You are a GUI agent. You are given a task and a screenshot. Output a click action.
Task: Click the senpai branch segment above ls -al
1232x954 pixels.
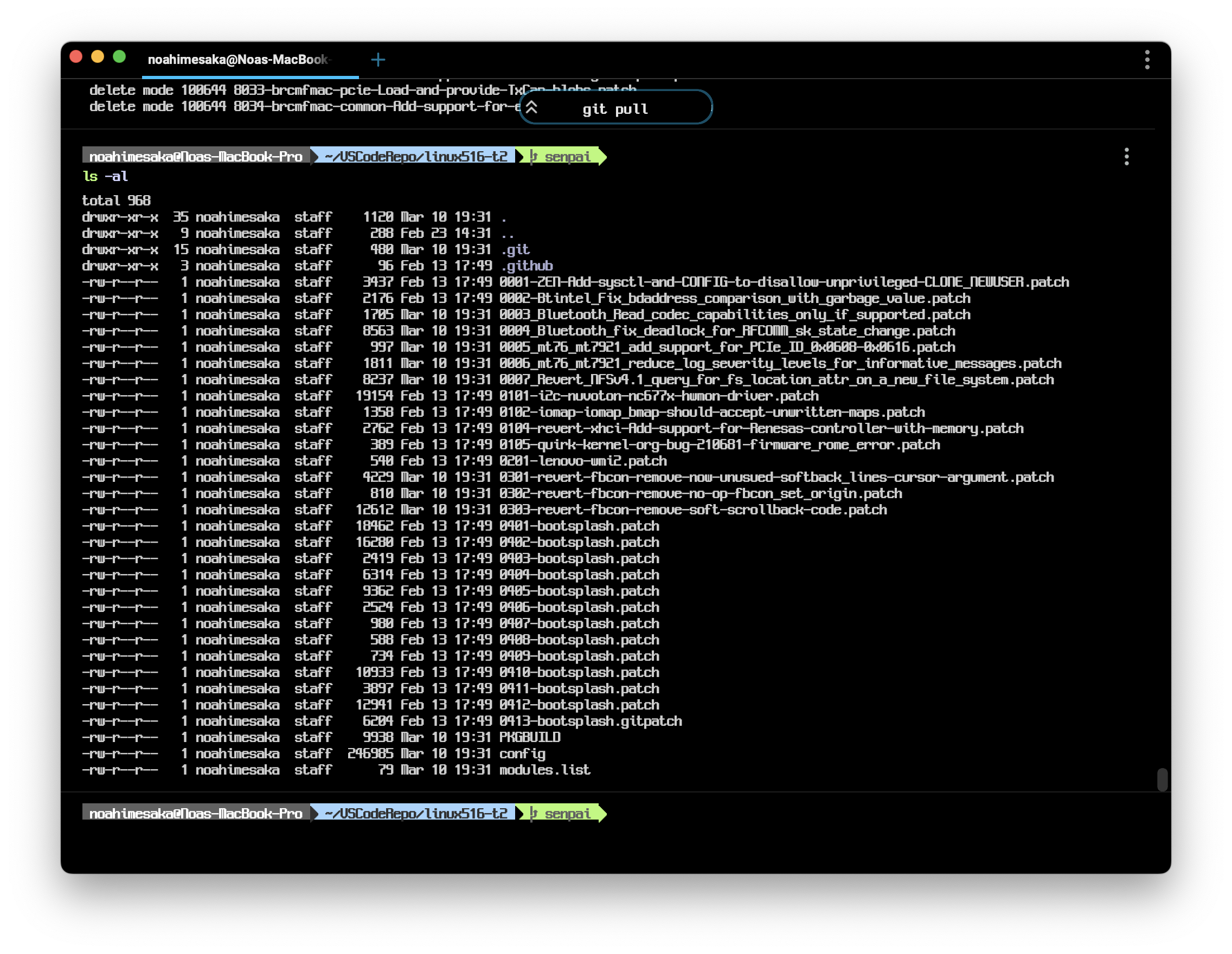(561, 156)
